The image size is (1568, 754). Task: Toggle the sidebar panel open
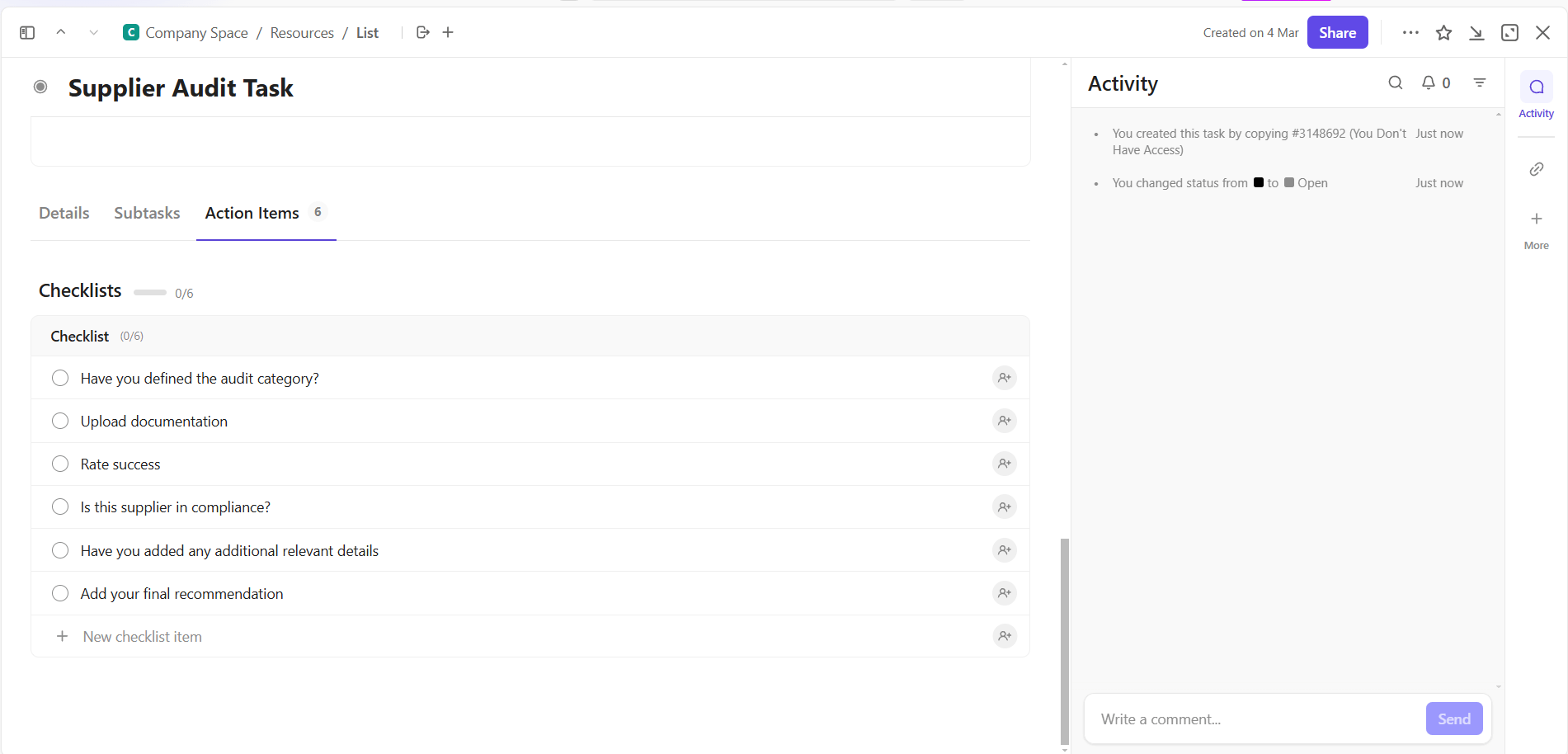[26, 32]
